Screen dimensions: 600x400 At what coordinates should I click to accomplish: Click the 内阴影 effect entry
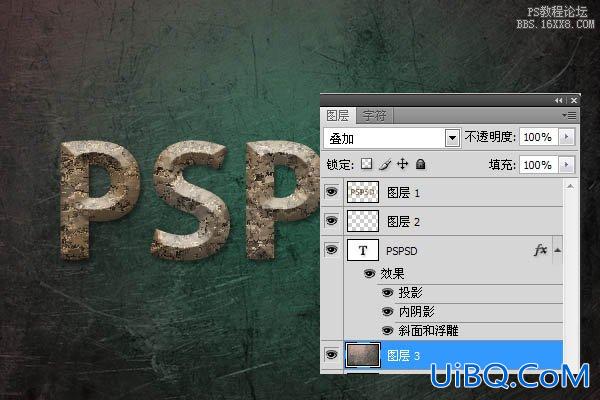pyautogui.click(x=416, y=312)
